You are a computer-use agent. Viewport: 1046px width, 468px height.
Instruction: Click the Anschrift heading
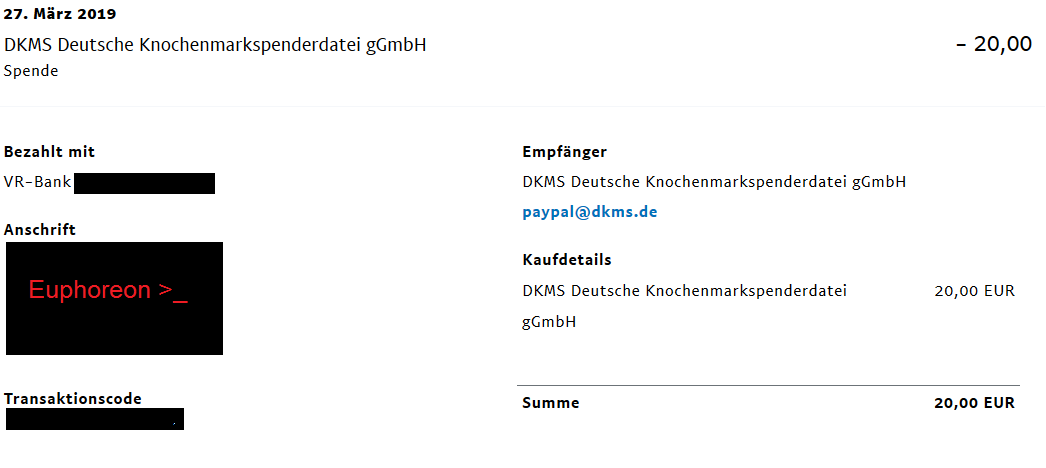39,230
